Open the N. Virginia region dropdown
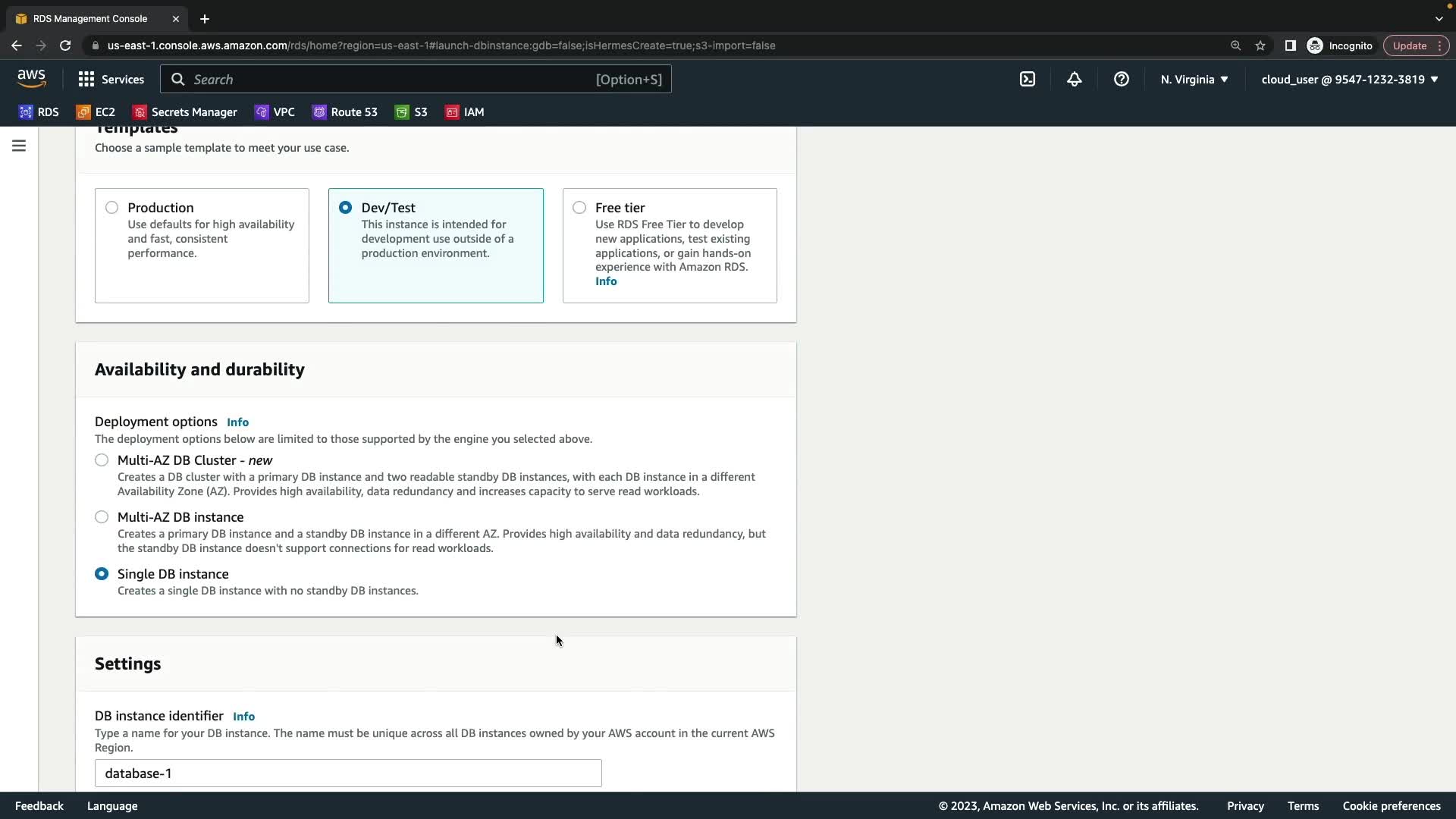 [x=1194, y=79]
